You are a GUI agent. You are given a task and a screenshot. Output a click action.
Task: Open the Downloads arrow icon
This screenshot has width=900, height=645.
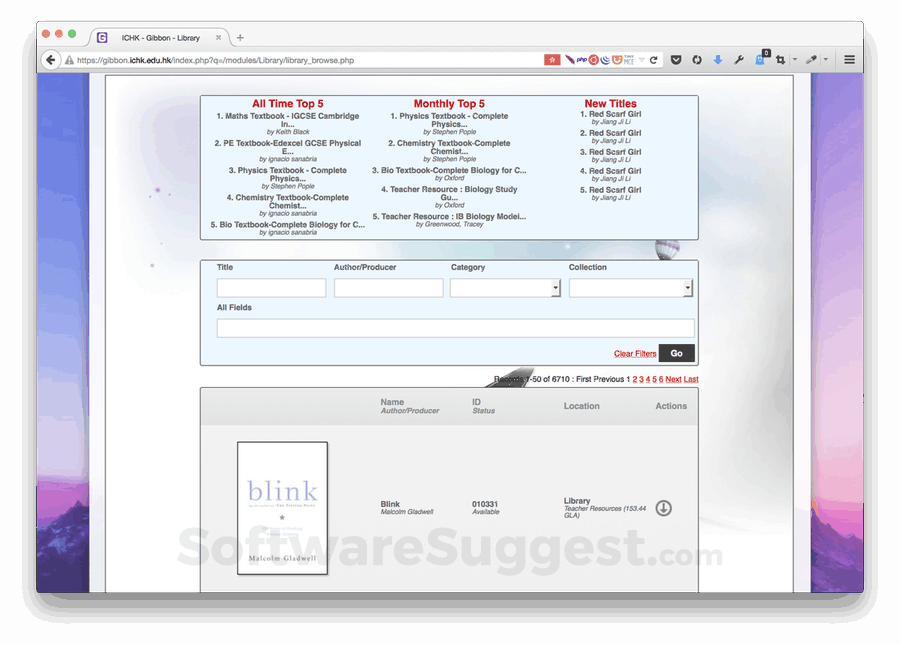[x=718, y=59]
